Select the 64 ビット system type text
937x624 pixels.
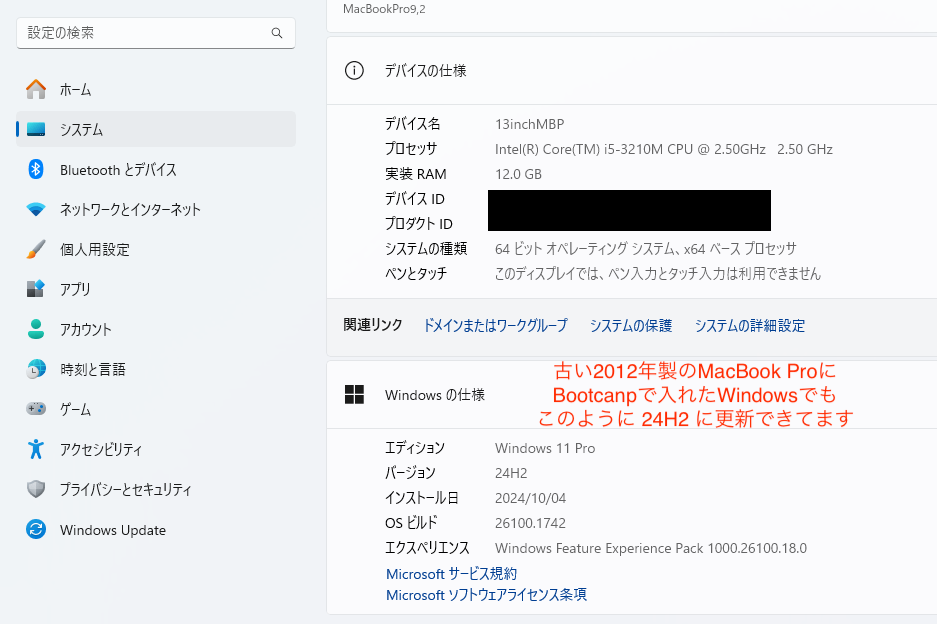tap(646, 249)
